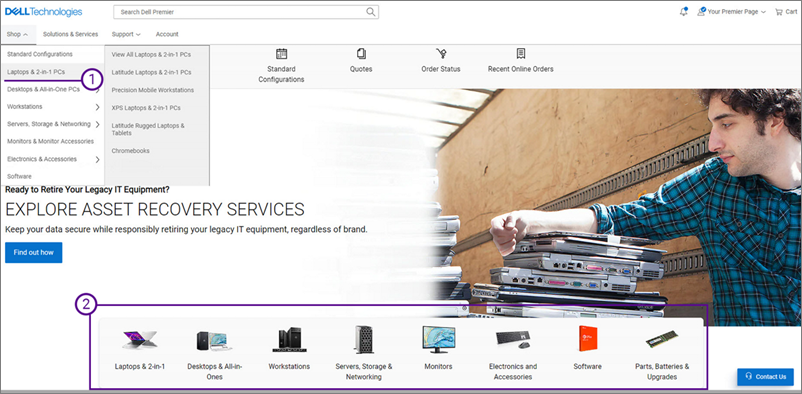Expand the Desktops & All-in-One PCs arrow
This screenshot has width=802, height=394.
(97, 90)
